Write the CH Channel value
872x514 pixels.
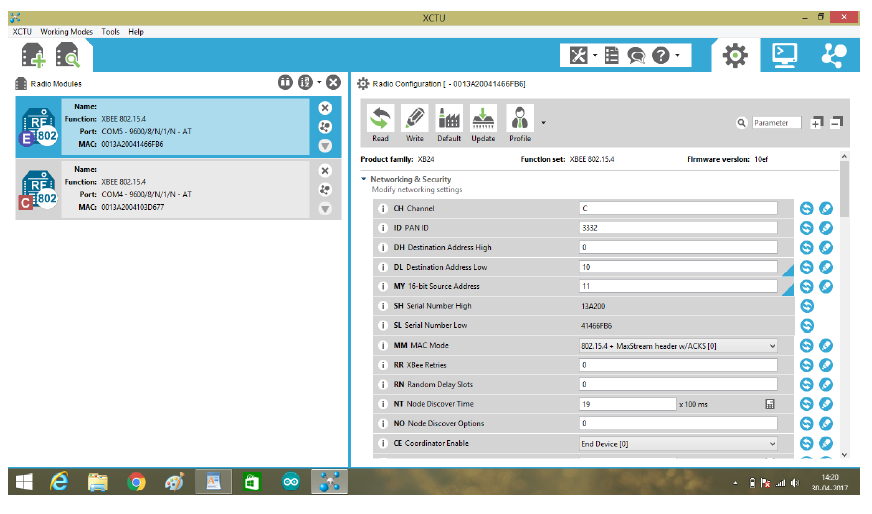point(826,208)
